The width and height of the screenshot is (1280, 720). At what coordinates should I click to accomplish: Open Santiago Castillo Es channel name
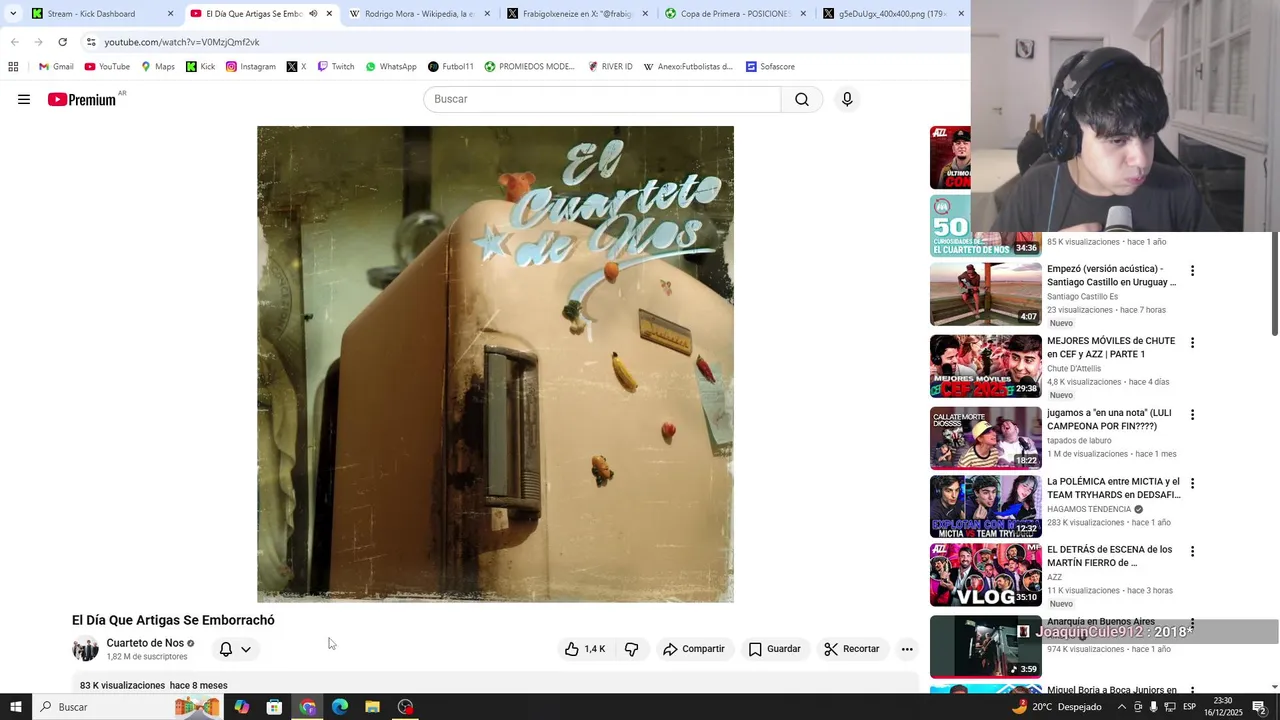pyautogui.click(x=1082, y=297)
